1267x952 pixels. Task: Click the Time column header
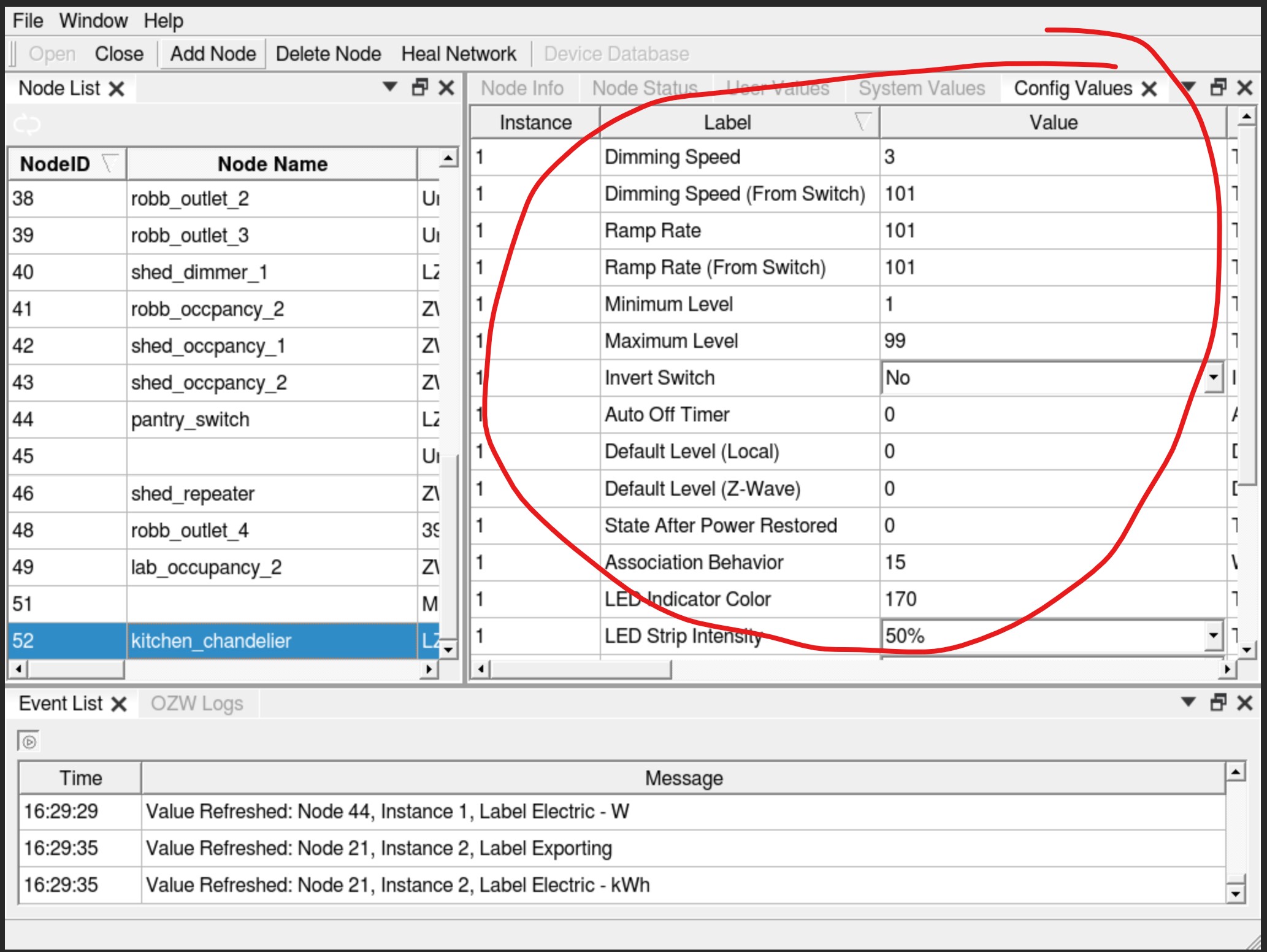[80, 778]
